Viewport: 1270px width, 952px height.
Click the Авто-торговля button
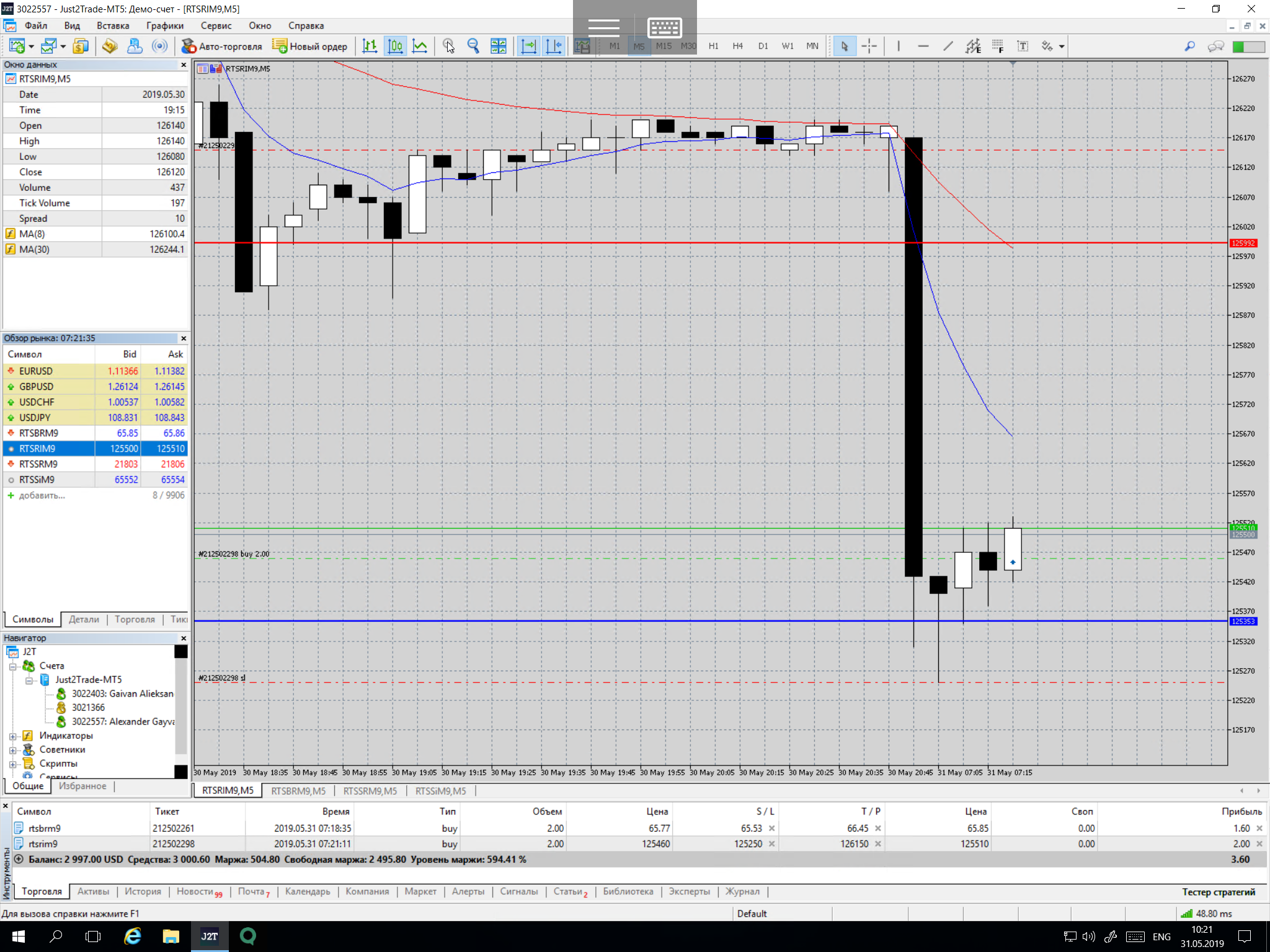[222, 46]
